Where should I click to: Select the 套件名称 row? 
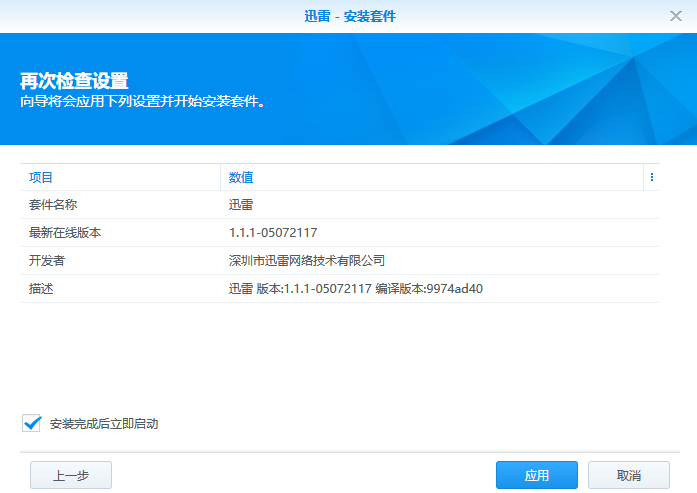click(54, 205)
